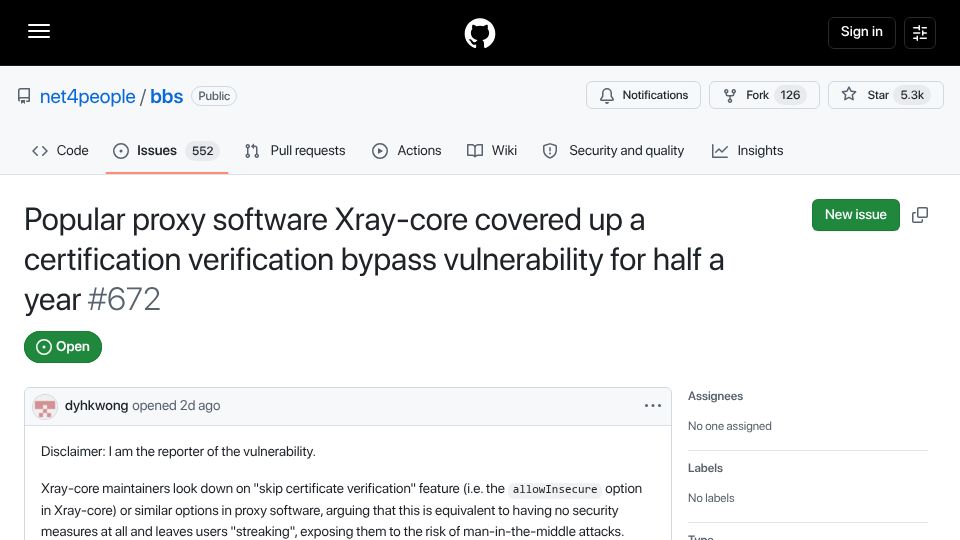Screen dimensions: 960x540
Task: Open the net4people owner link
Action: (x=88, y=96)
